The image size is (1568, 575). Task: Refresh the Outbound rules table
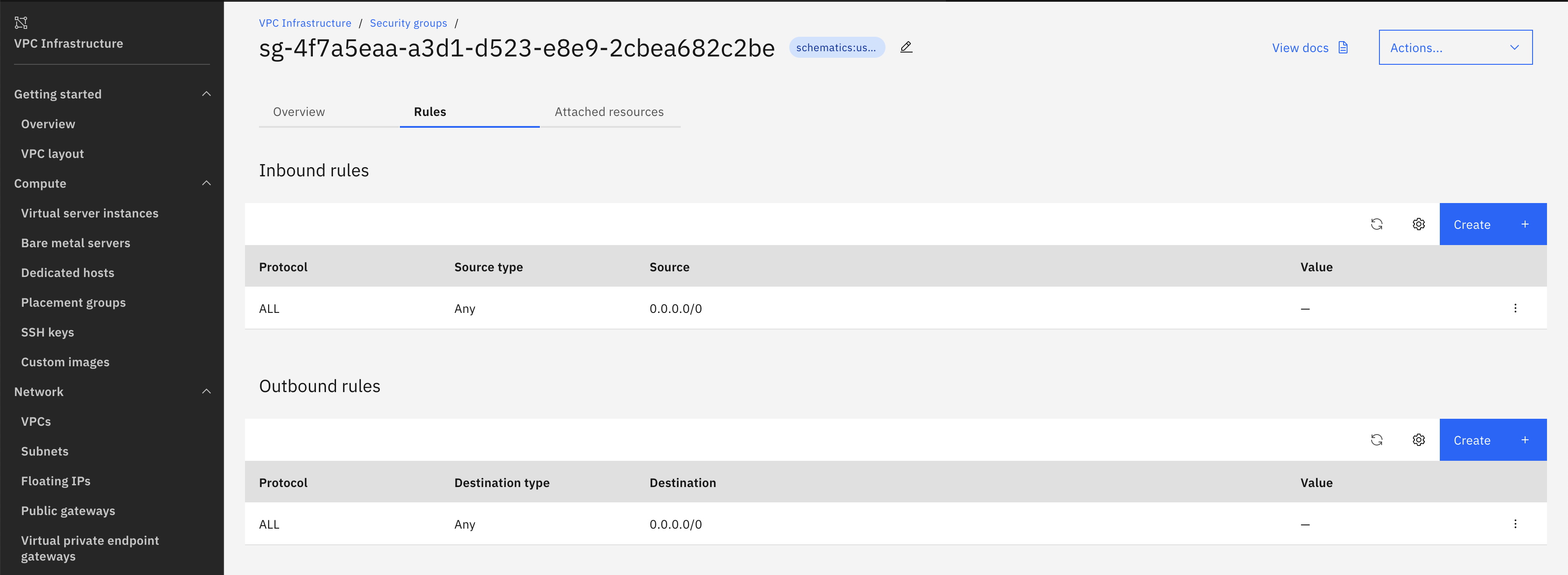pyautogui.click(x=1376, y=440)
